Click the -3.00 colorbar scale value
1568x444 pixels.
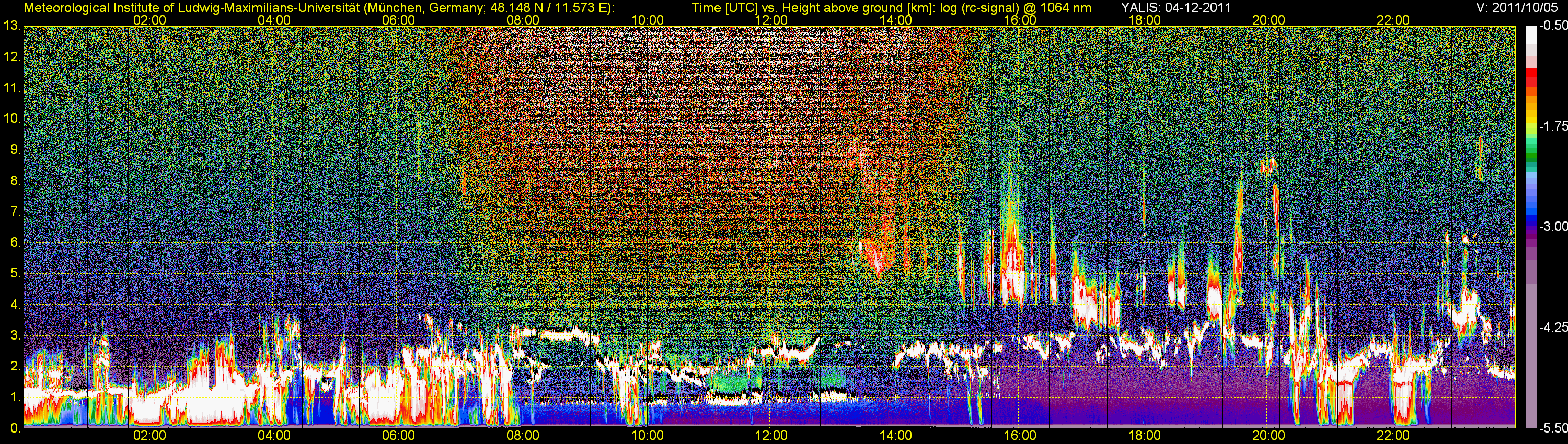pyautogui.click(x=1553, y=227)
